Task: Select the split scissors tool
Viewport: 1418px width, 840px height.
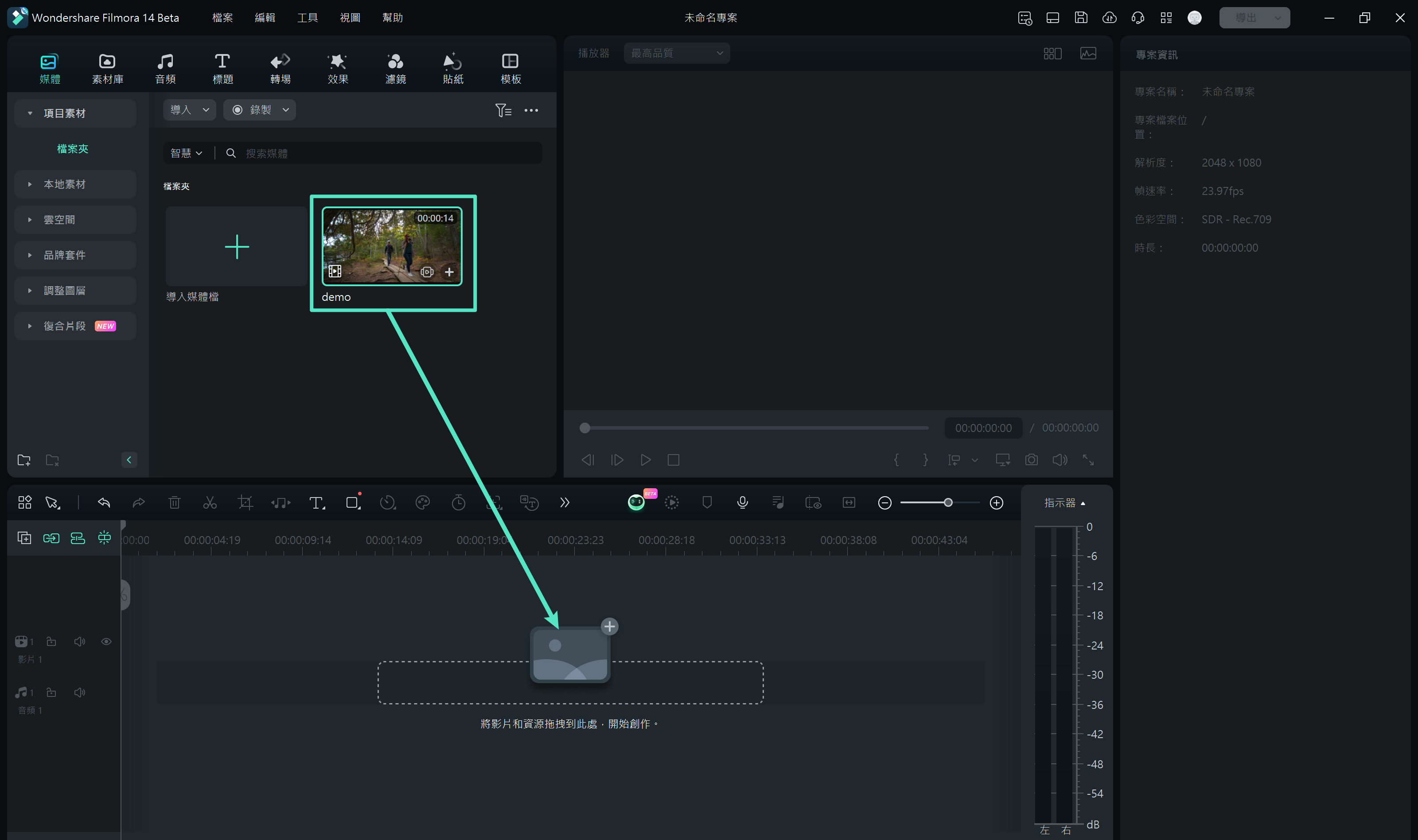Action: click(x=210, y=502)
